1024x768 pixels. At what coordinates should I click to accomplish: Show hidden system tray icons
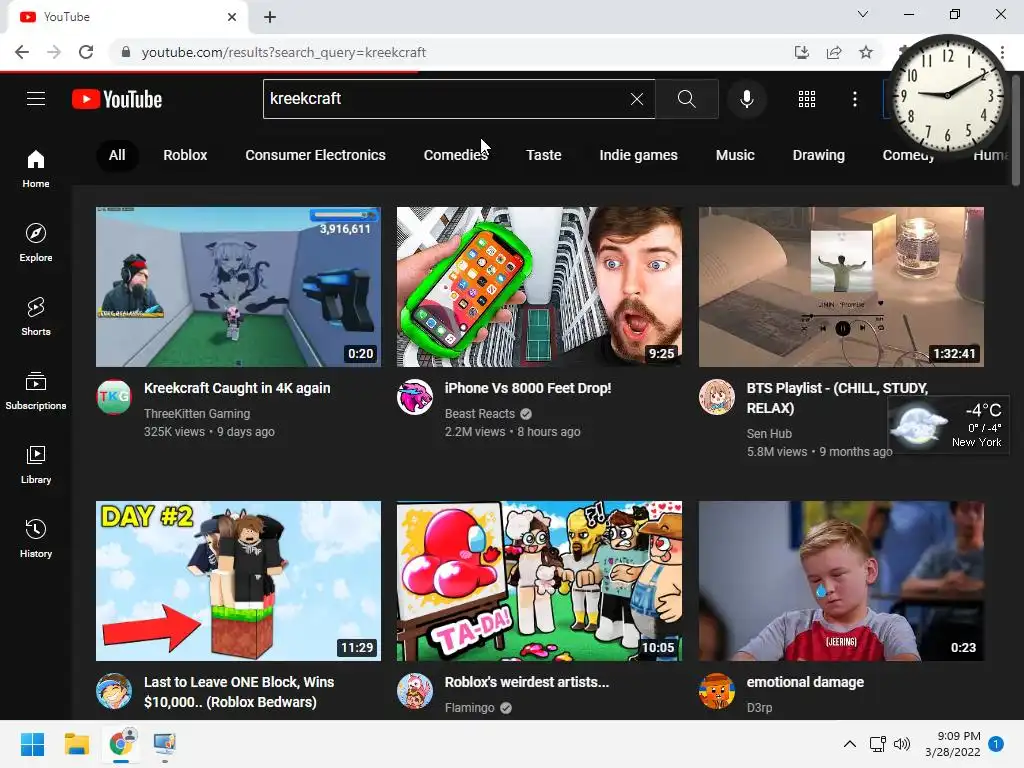pyautogui.click(x=850, y=744)
